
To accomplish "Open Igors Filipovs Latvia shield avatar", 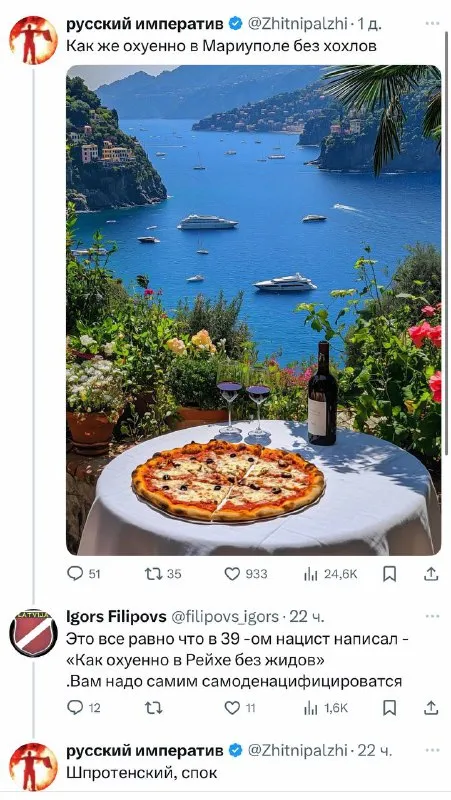I will coord(33,633).
